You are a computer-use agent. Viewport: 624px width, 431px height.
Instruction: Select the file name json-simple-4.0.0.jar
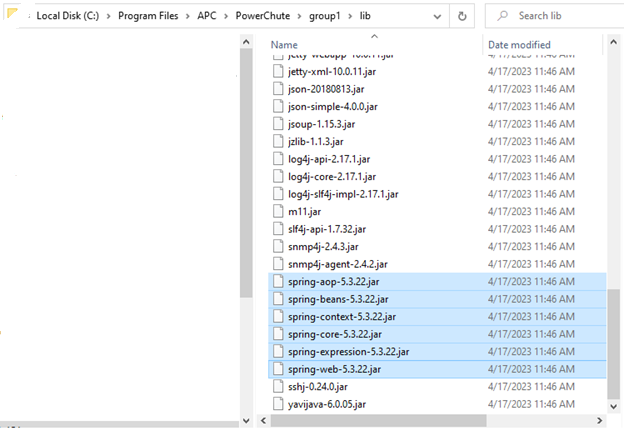(x=333, y=107)
